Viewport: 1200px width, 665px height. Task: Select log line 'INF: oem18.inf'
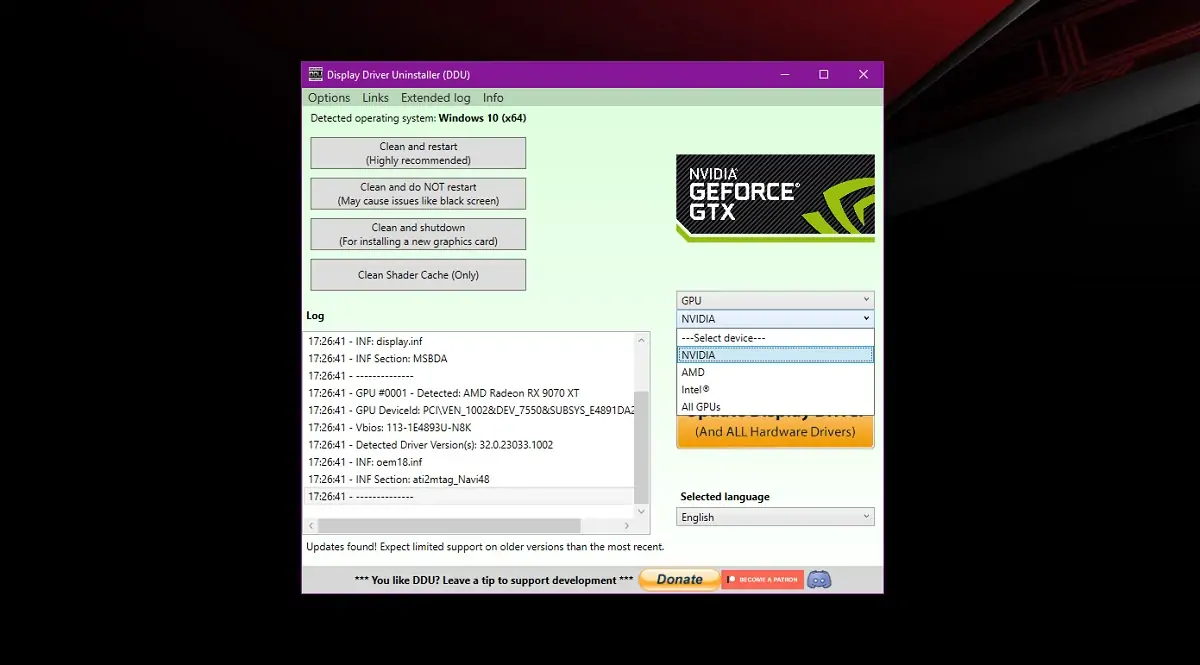click(468, 462)
